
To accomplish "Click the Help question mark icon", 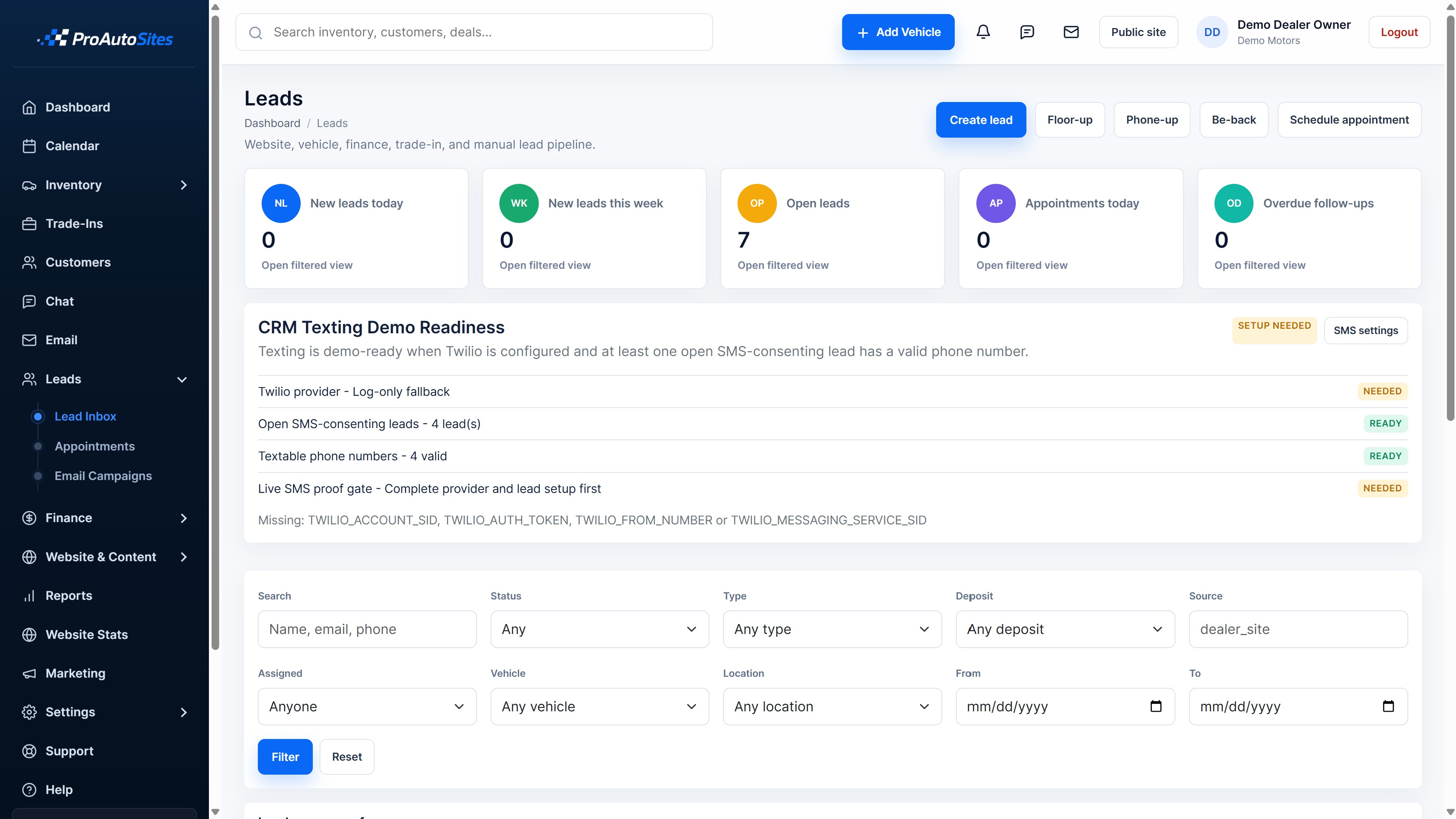I will coord(29,789).
